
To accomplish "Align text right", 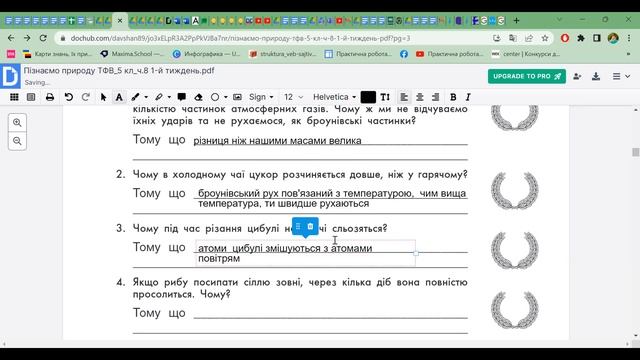I will coord(435,97).
